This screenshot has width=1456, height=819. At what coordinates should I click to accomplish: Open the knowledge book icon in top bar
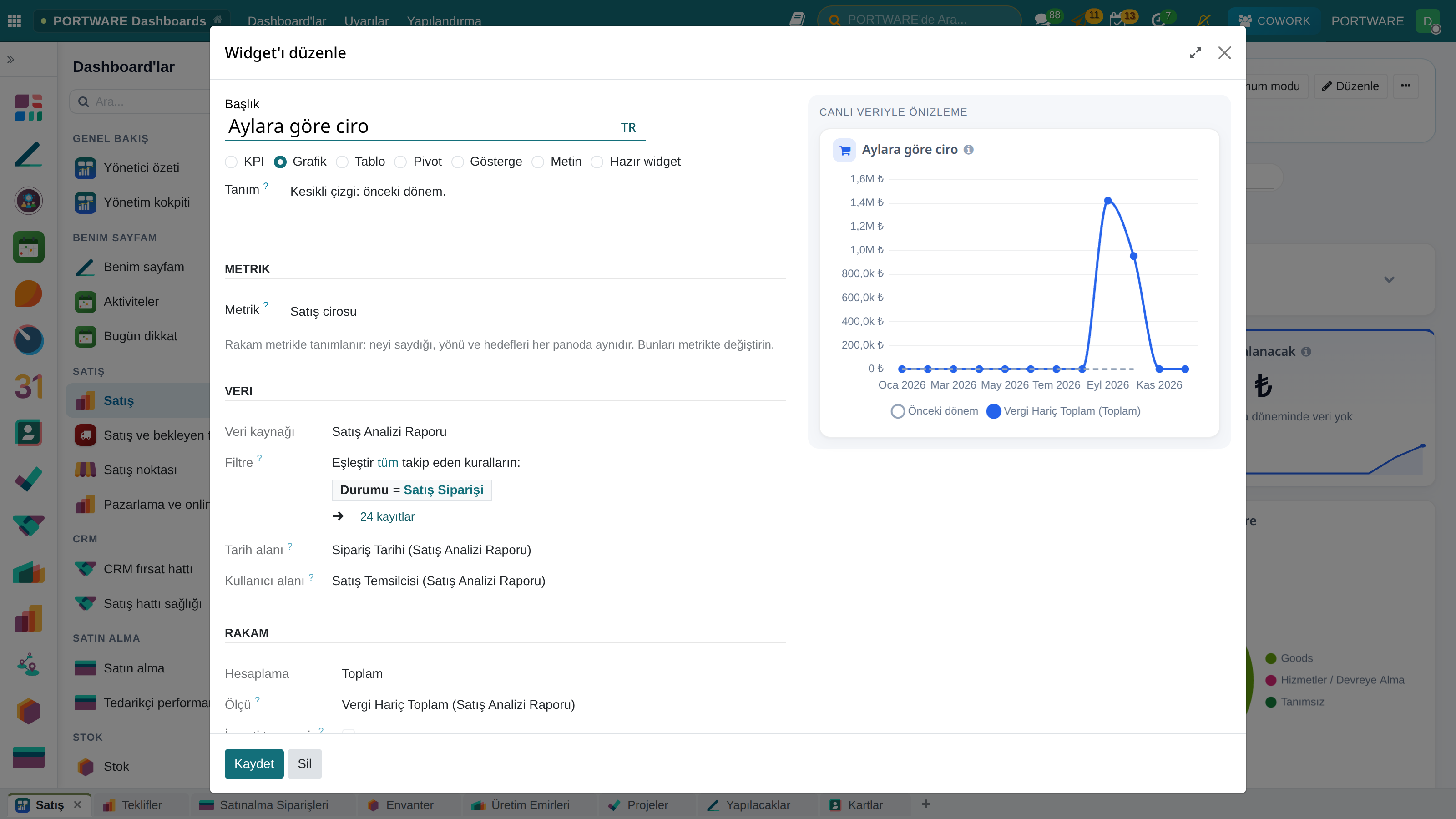pos(797,20)
